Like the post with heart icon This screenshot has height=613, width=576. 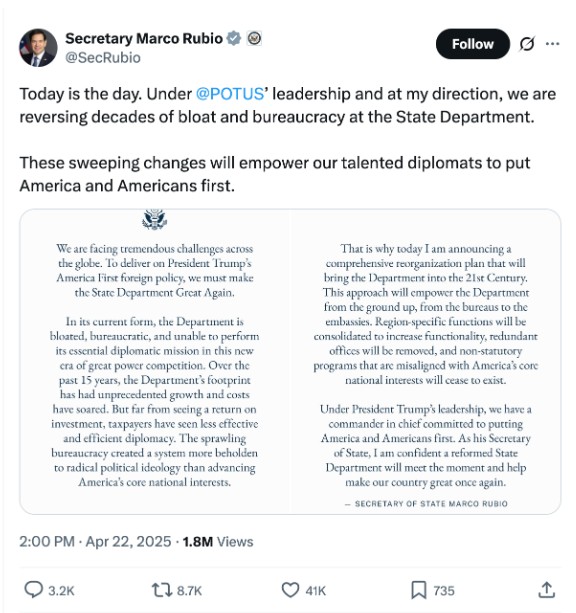(x=291, y=590)
